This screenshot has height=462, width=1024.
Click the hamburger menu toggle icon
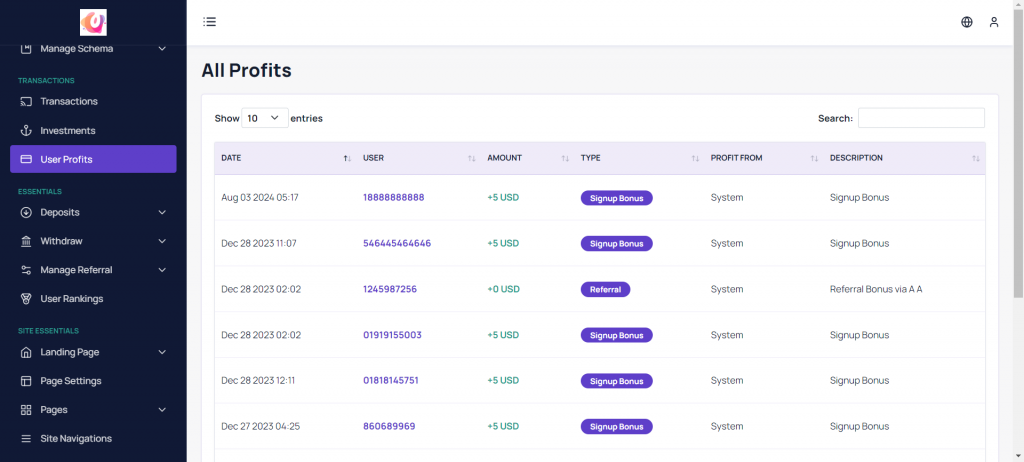point(209,22)
